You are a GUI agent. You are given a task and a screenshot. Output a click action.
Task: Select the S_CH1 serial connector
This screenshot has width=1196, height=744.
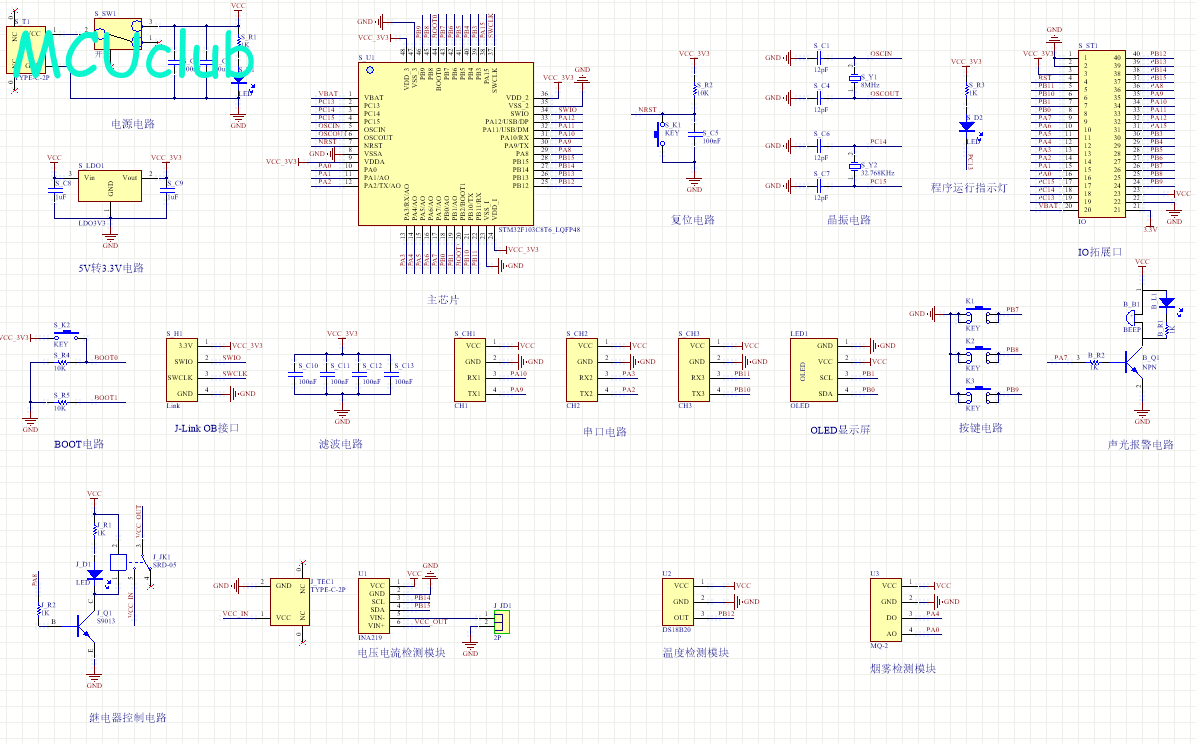coord(470,370)
